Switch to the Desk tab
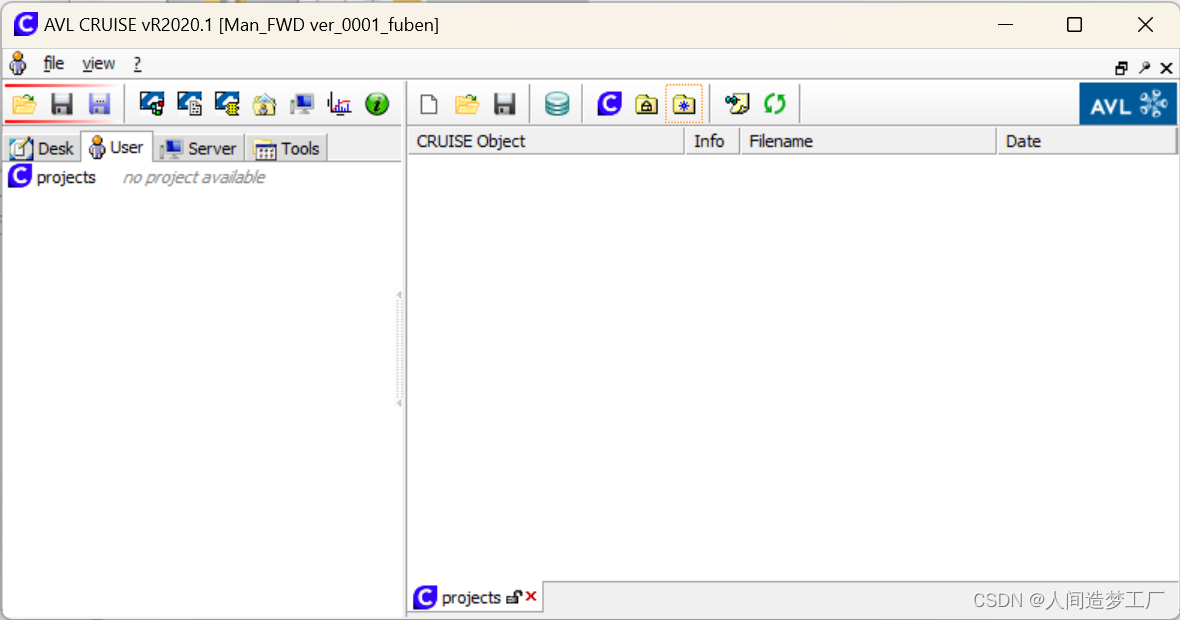1180x620 pixels. [x=42, y=148]
